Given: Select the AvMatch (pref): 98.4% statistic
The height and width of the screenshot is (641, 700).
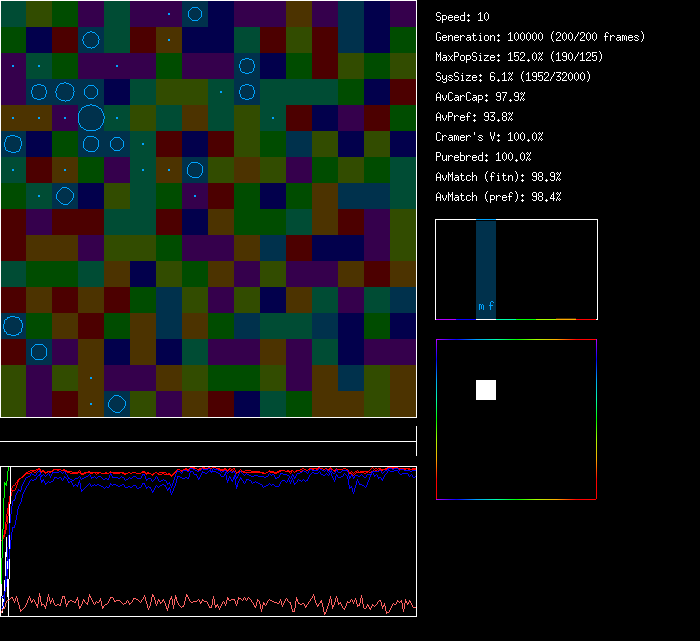Looking at the screenshot, I should (x=498, y=197).
